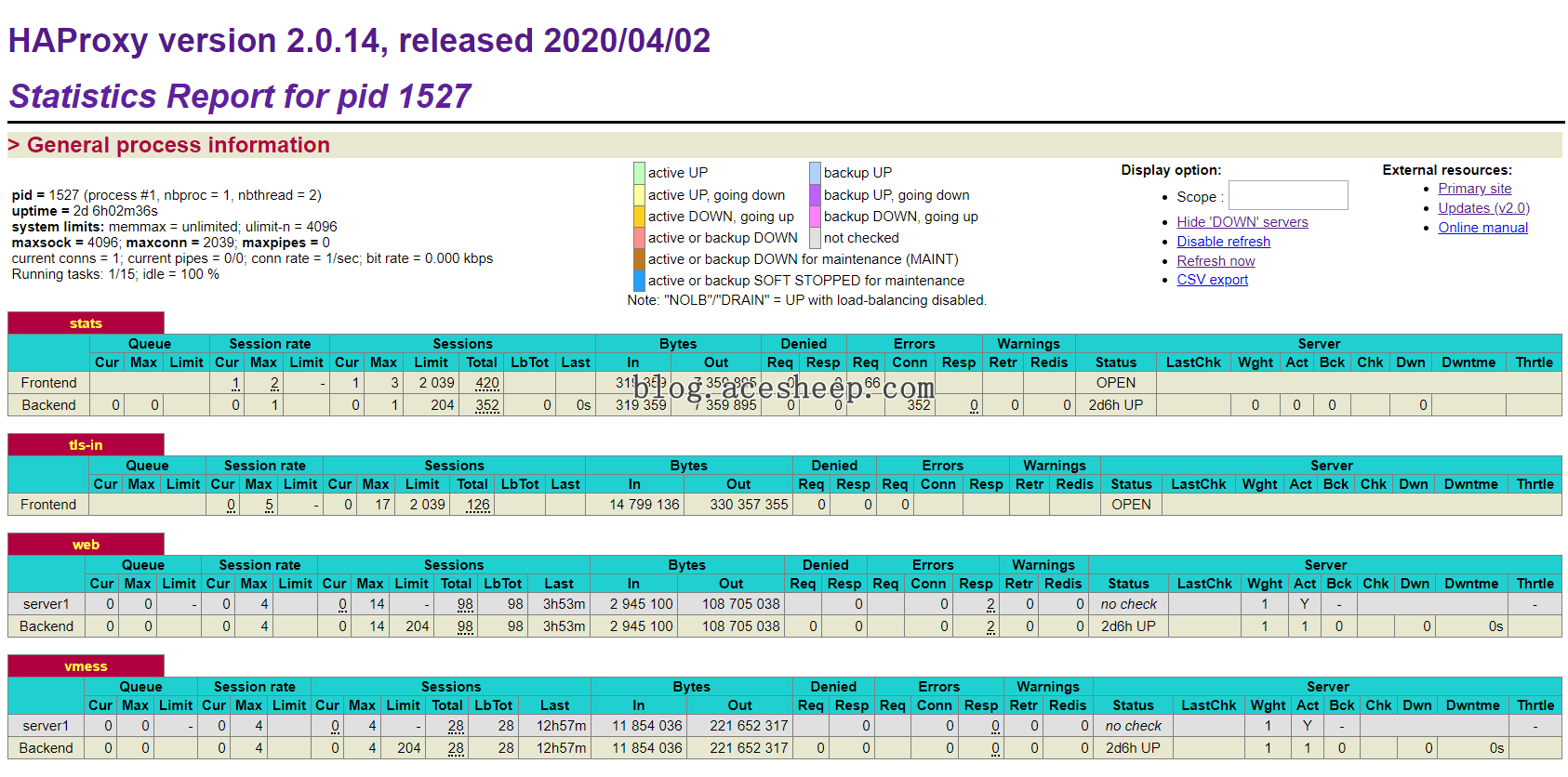Viewport: 1568px width, 777px height.
Task: Click the CSV export link
Action: coord(1212,280)
